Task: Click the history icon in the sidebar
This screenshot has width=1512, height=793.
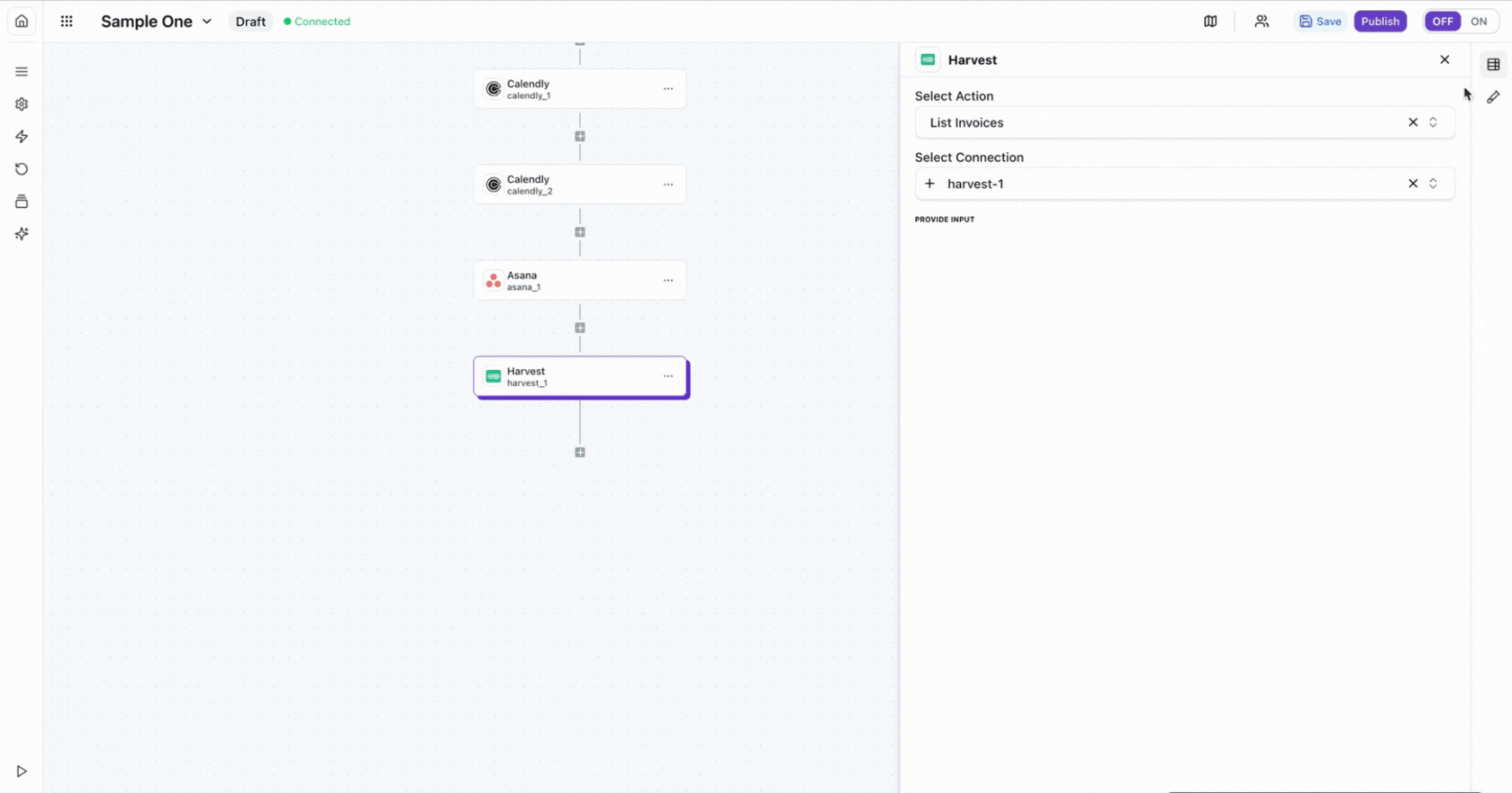Action: 22,169
